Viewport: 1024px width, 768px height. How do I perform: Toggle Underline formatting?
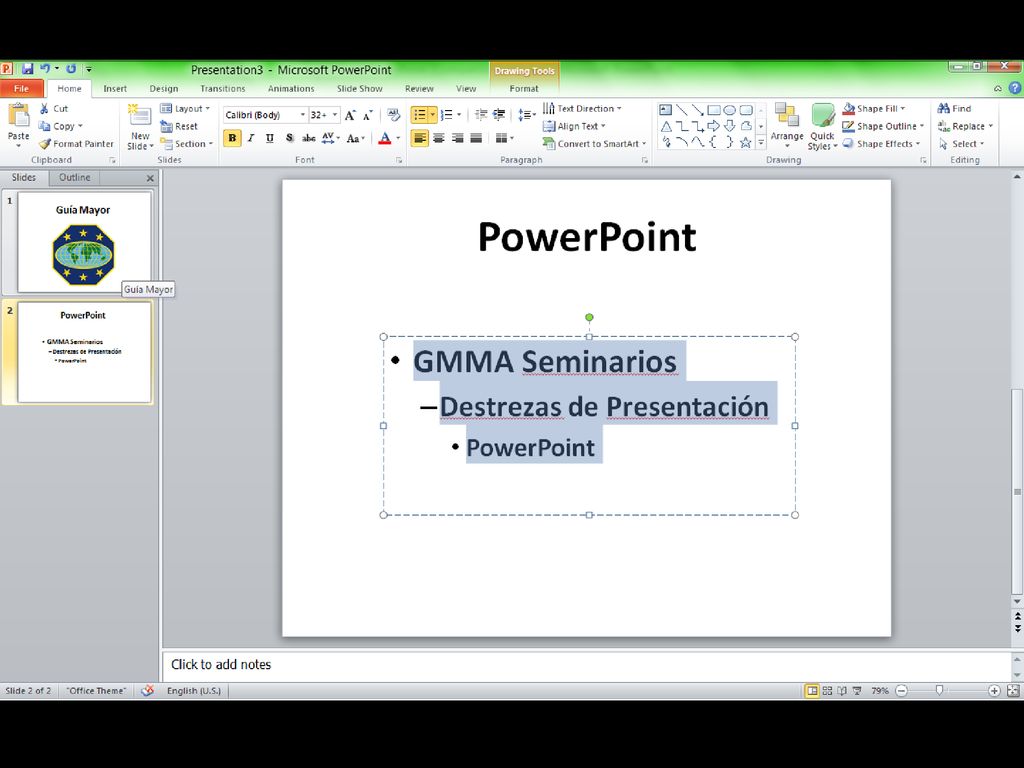click(270, 138)
